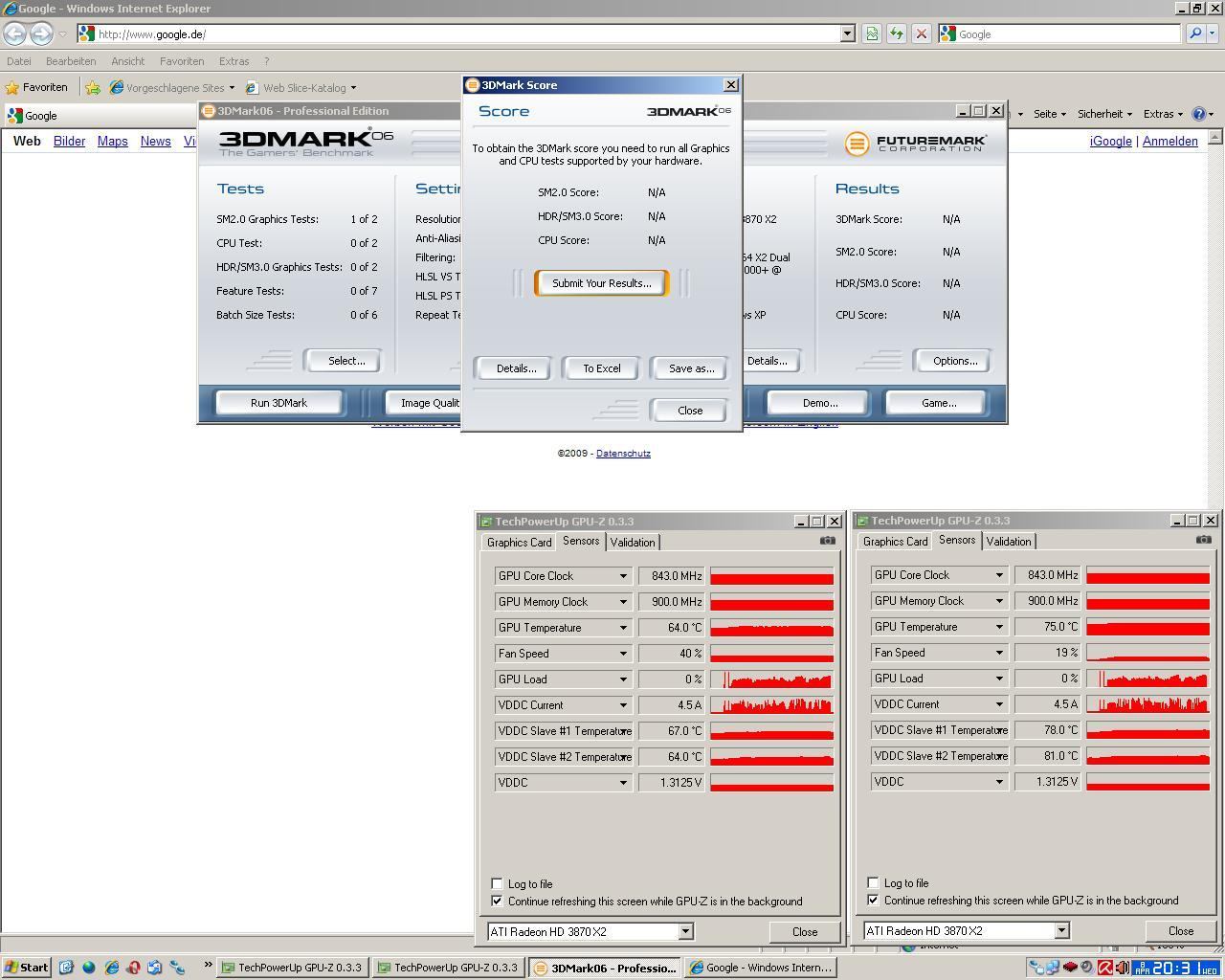Stop loading with the red X icon

922,33
